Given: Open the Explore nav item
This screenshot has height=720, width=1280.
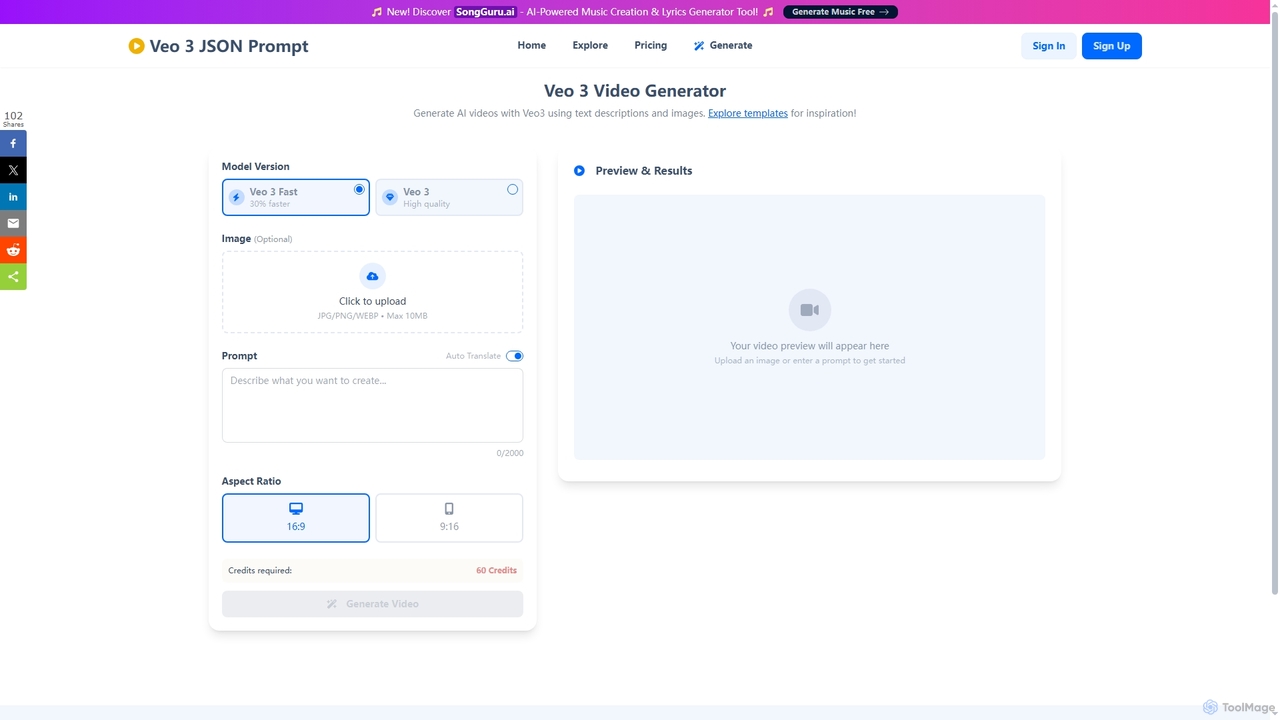Looking at the screenshot, I should pyautogui.click(x=590, y=45).
